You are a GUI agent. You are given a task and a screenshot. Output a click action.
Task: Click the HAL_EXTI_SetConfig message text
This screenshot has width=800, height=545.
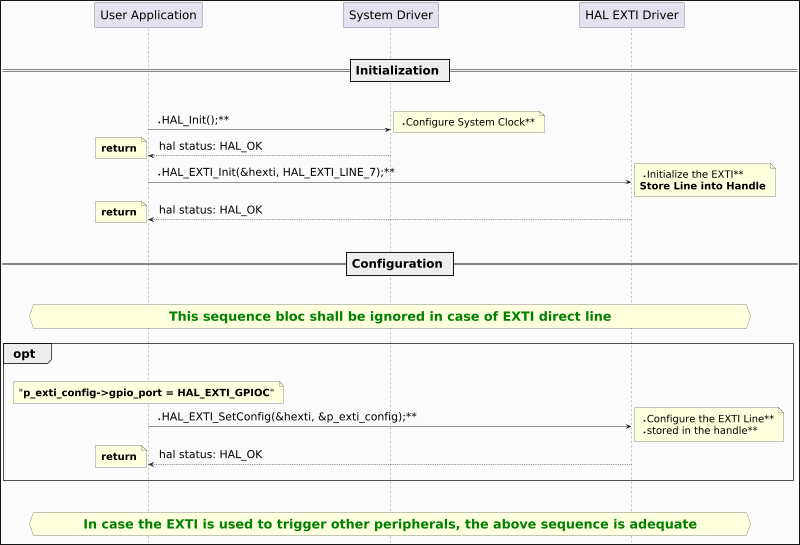point(287,416)
